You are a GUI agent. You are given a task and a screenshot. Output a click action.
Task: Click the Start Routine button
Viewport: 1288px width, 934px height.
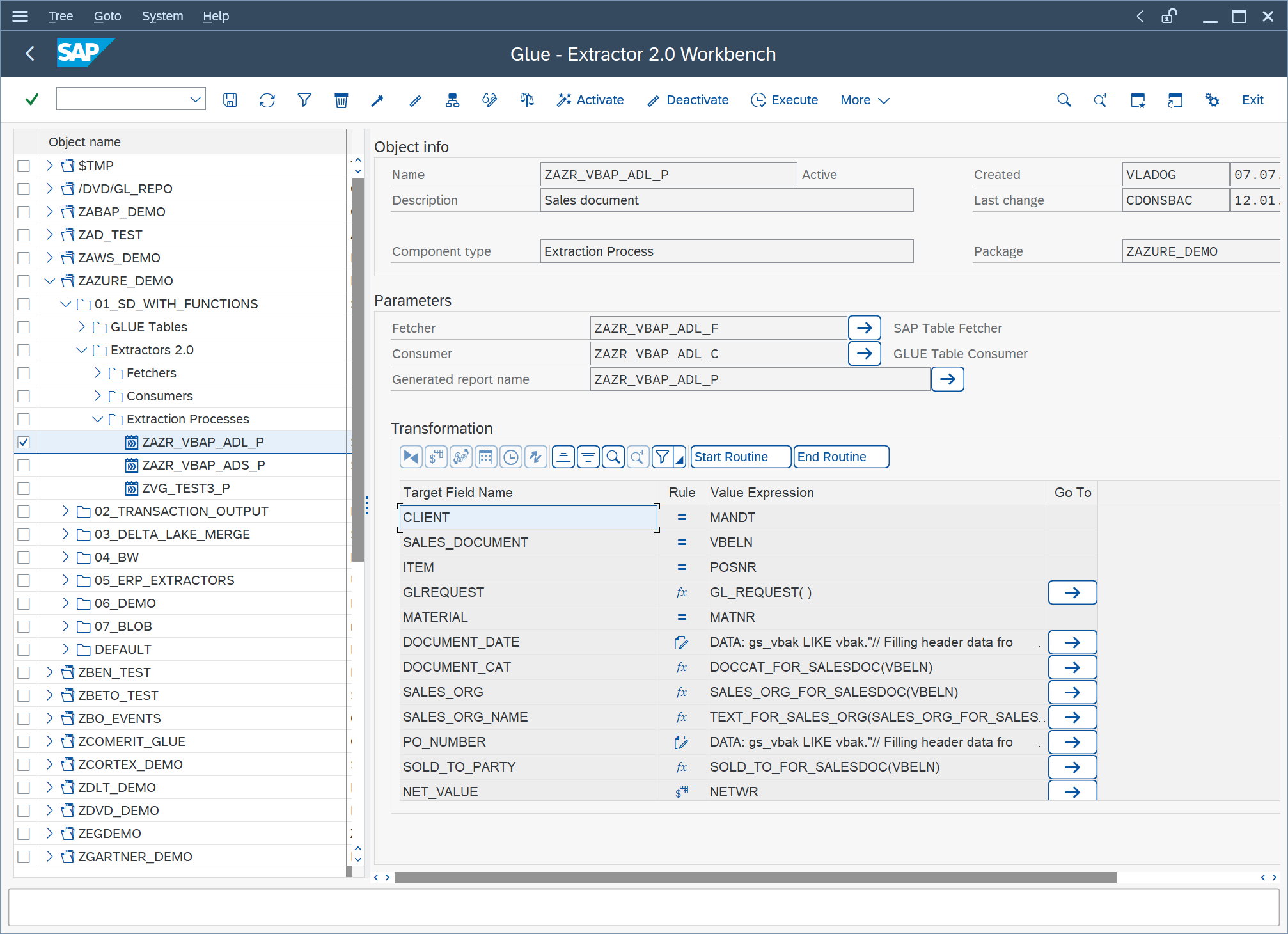click(741, 457)
